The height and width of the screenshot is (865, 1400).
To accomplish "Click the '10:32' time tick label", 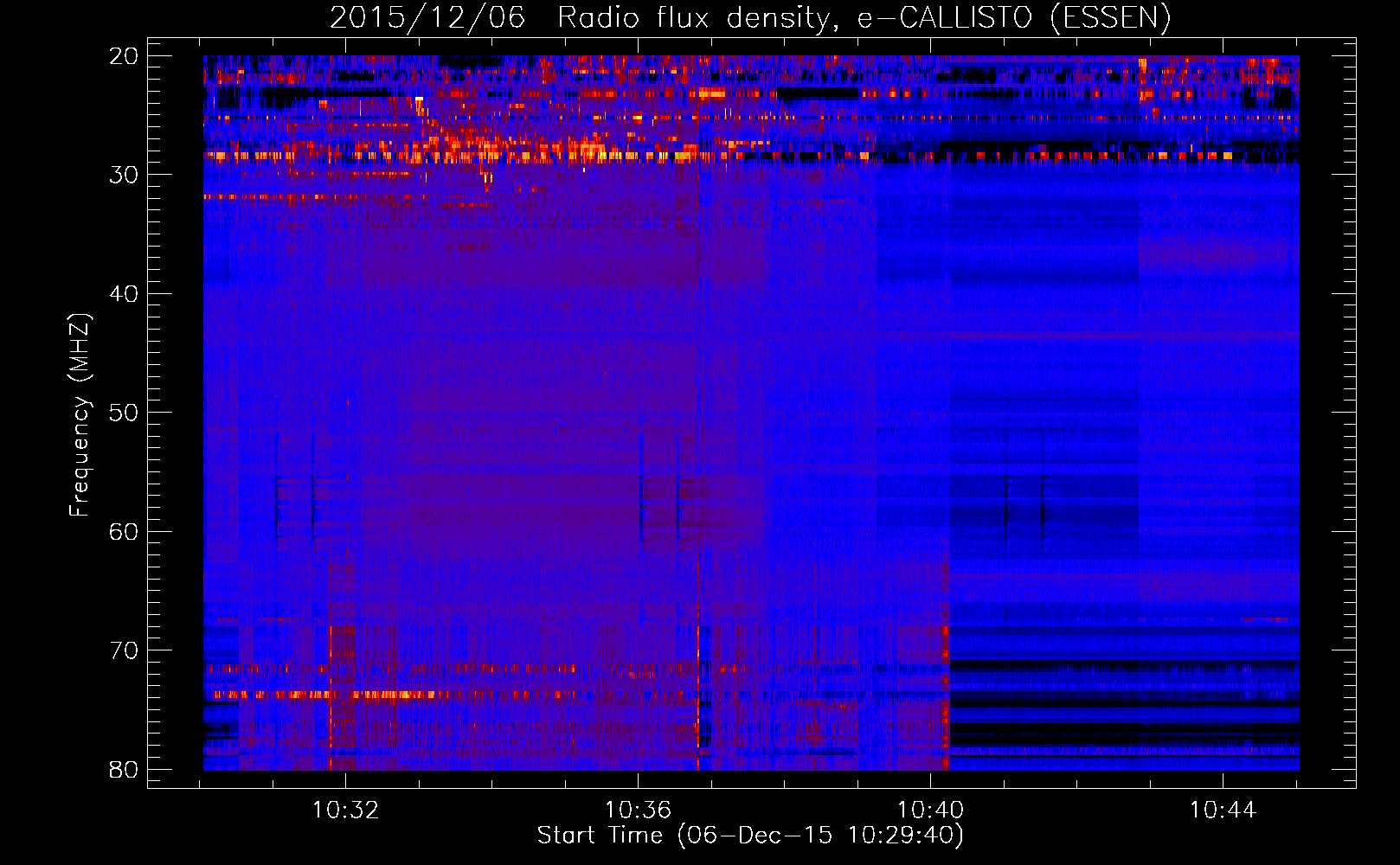I will point(346,811).
